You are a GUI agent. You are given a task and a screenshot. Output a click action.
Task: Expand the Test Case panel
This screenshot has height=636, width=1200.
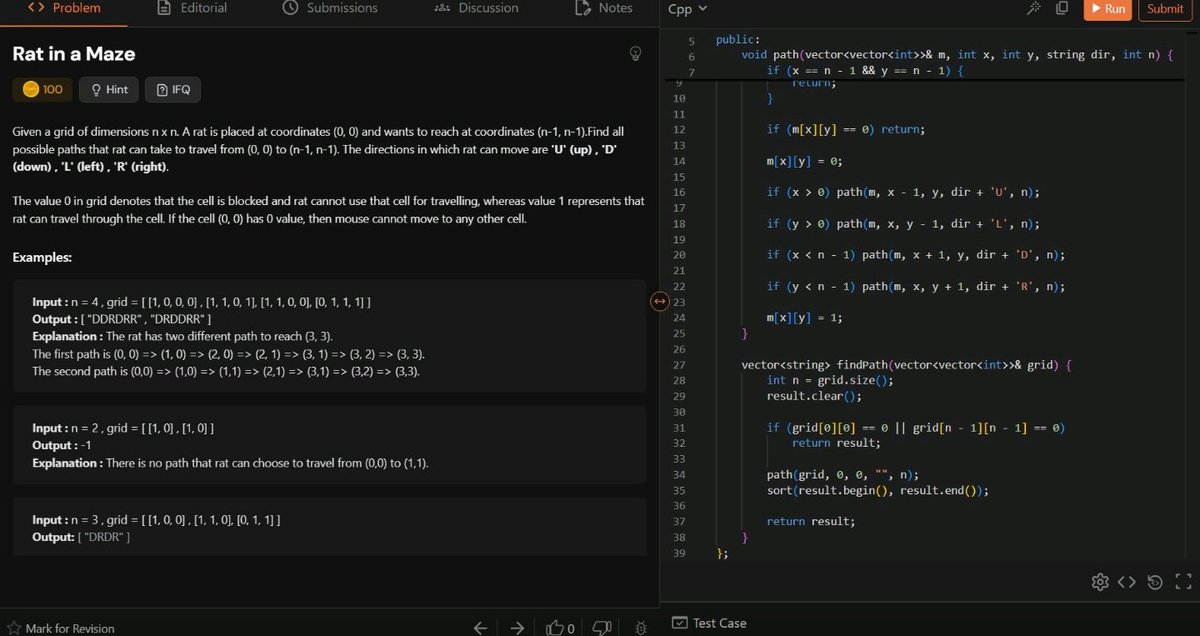[709, 622]
